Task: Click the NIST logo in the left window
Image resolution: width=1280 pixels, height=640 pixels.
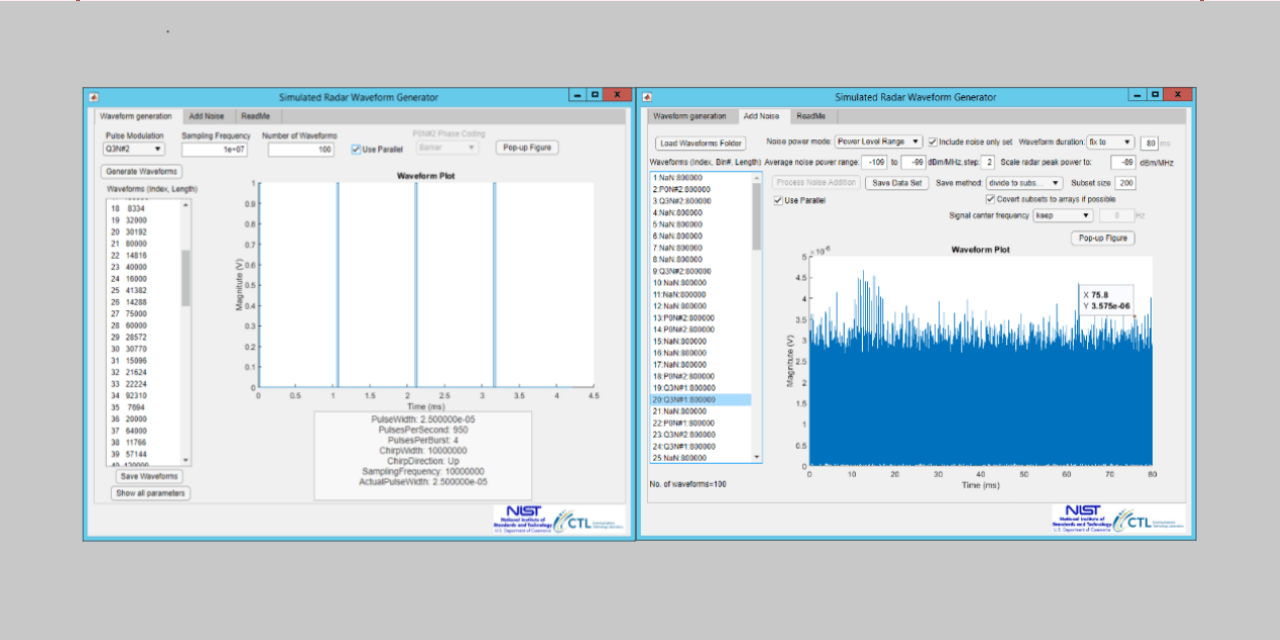Action: point(521,515)
